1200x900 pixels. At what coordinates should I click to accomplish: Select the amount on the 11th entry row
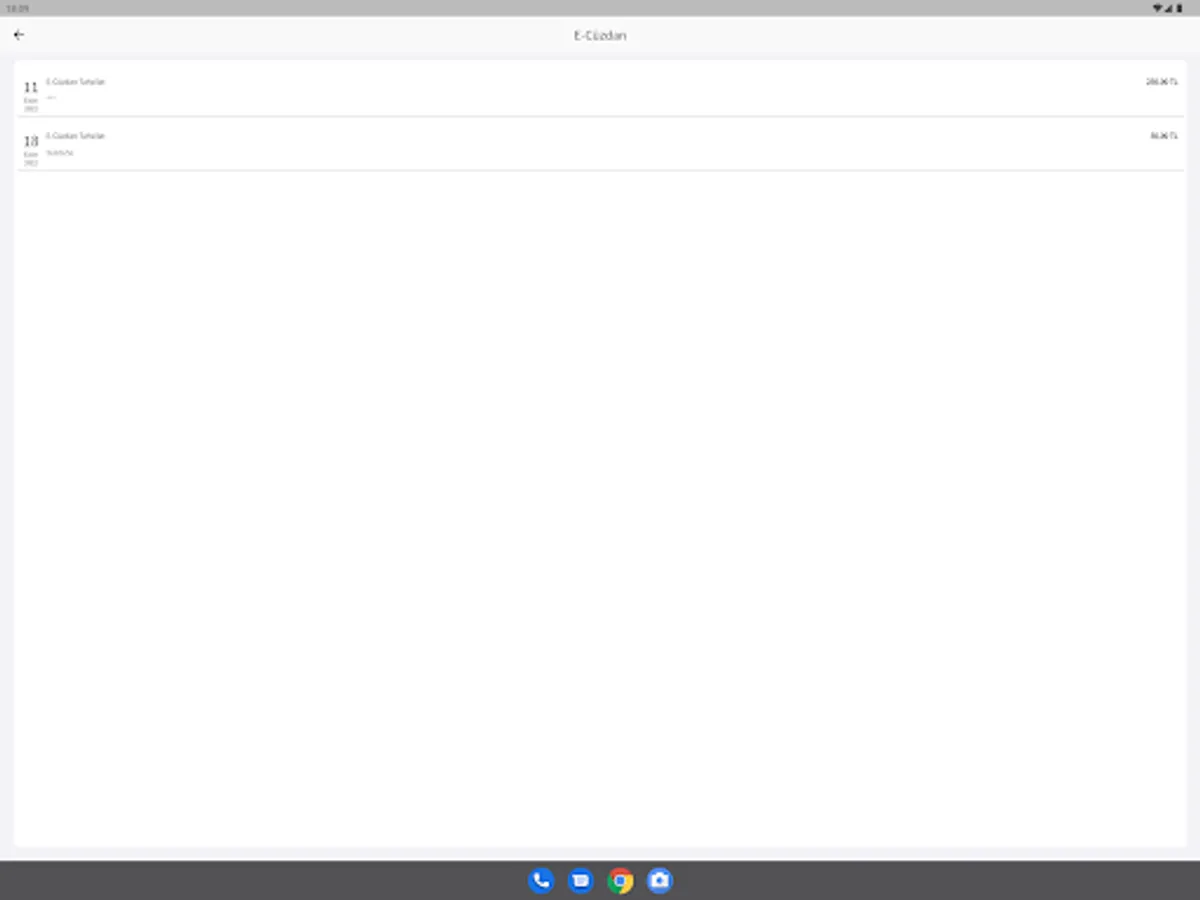1161,82
